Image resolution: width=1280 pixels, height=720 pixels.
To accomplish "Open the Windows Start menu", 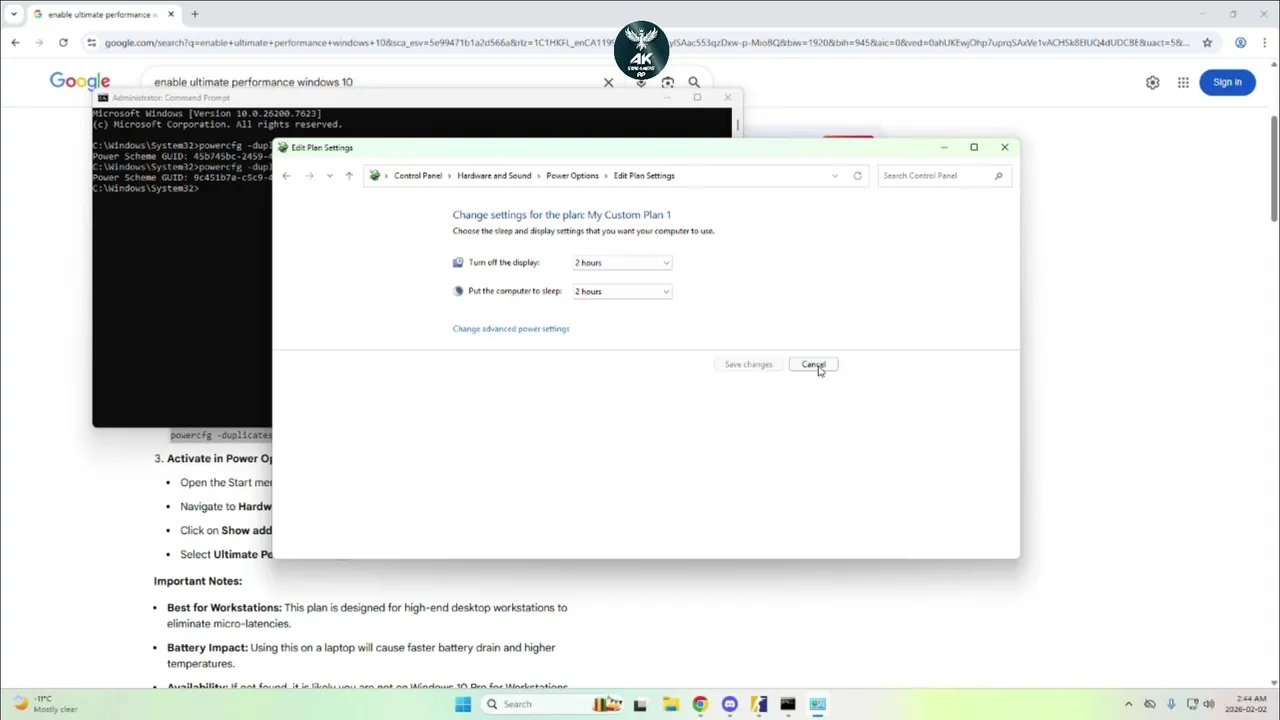I will [x=463, y=704].
